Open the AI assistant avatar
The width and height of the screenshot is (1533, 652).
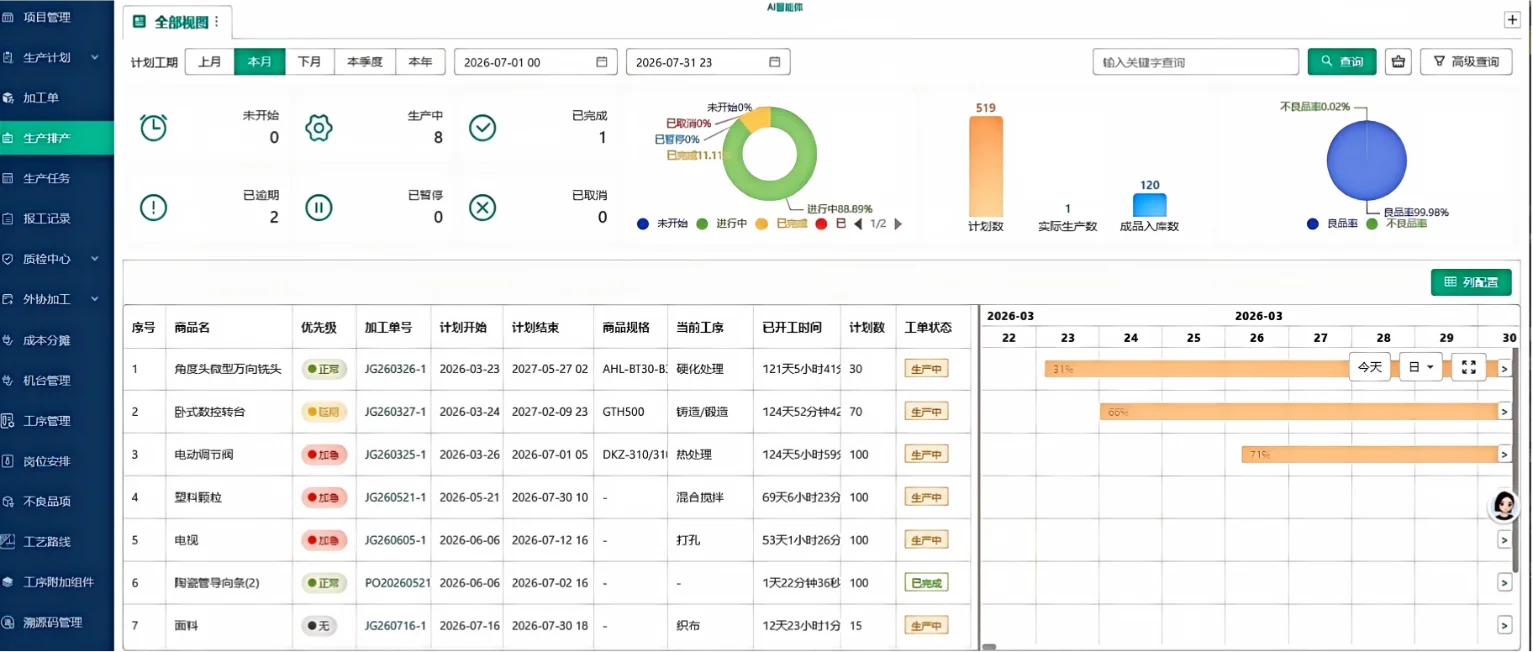coord(1503,507)
